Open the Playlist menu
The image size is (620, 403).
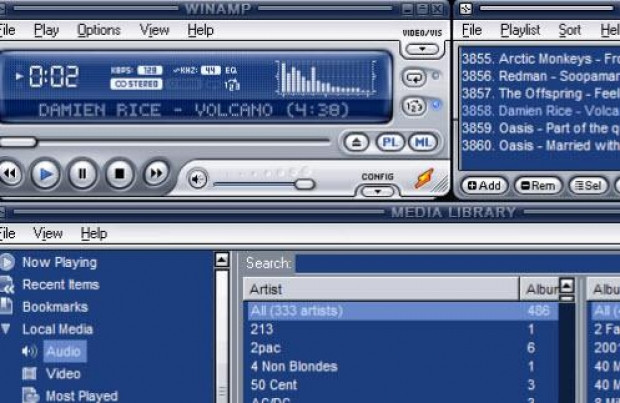(x=520, y=30)
